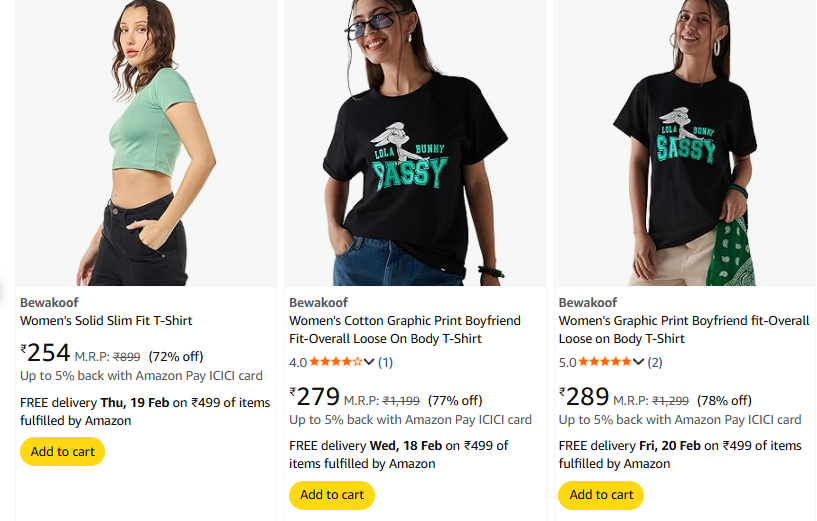Click the ₹289 price
Viewport: 817px width, 521px height.
click(x=584, y=397)
